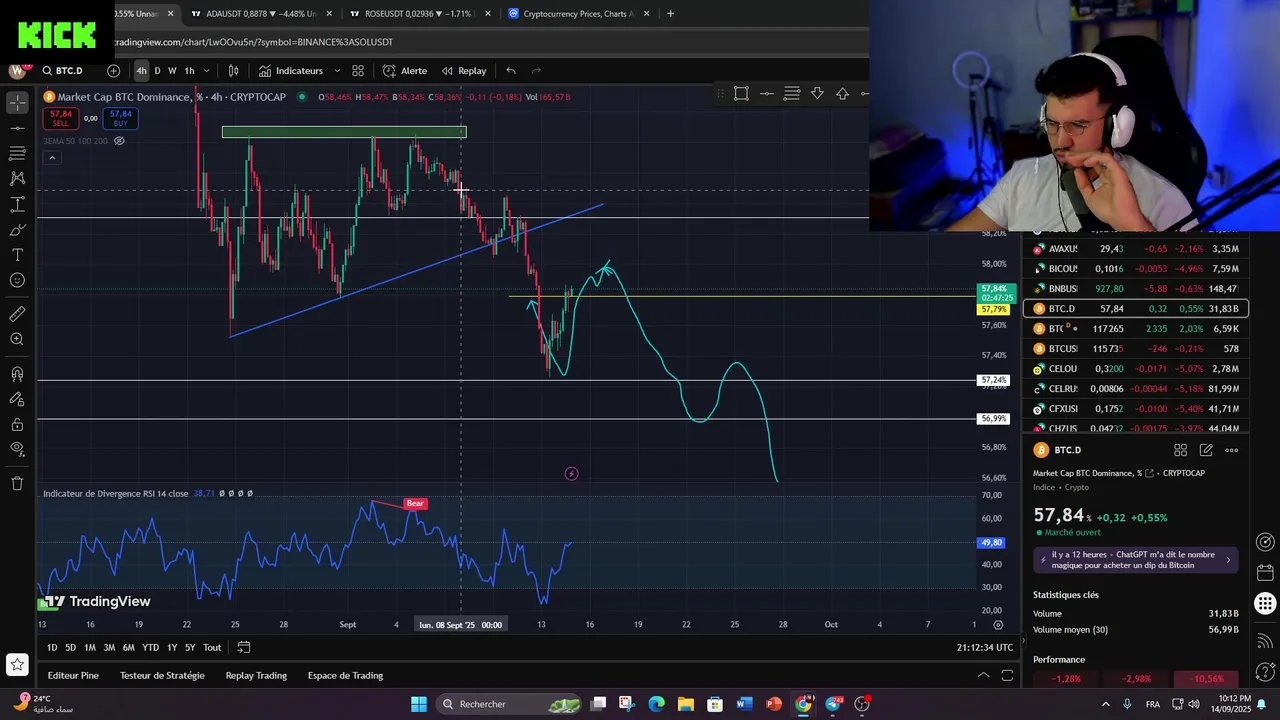Open the Indicateurs panel
The image size is (1280, 720).
tap(291, 71)
